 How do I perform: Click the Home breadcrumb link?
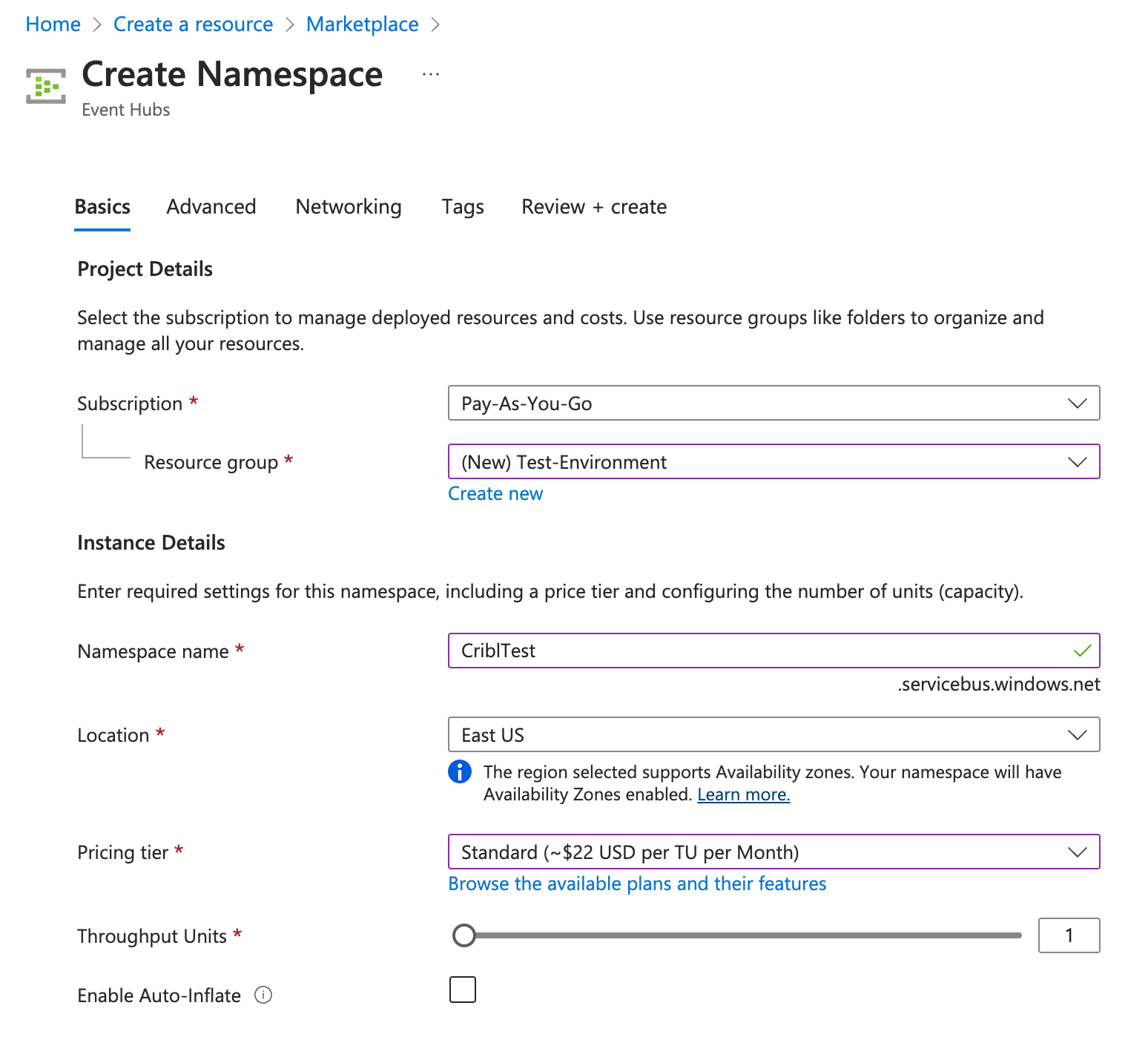pos(53,24)
